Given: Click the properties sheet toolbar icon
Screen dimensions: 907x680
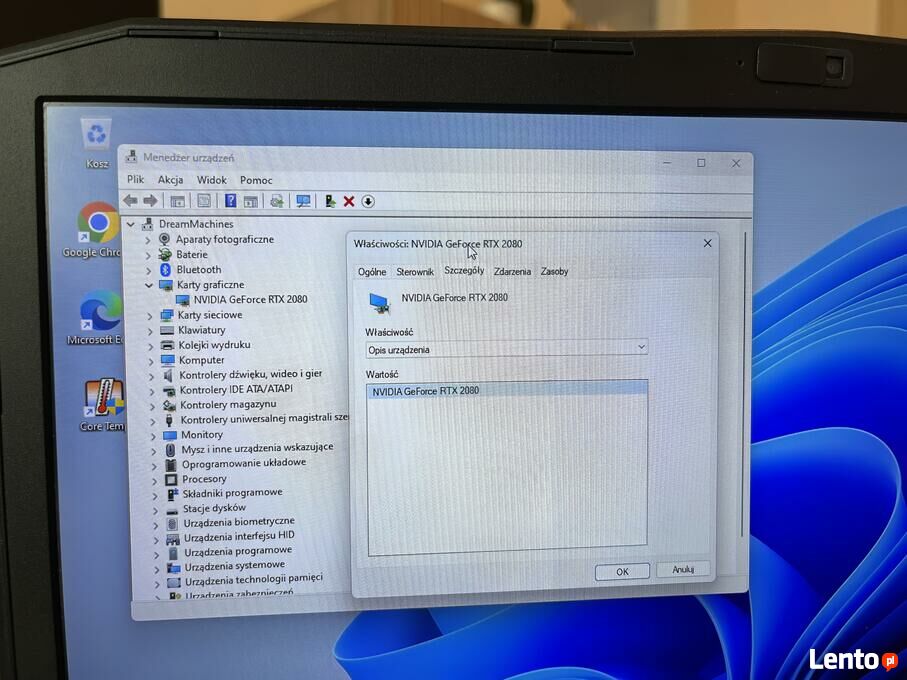Looking at the screenshot, I should 204,201.
